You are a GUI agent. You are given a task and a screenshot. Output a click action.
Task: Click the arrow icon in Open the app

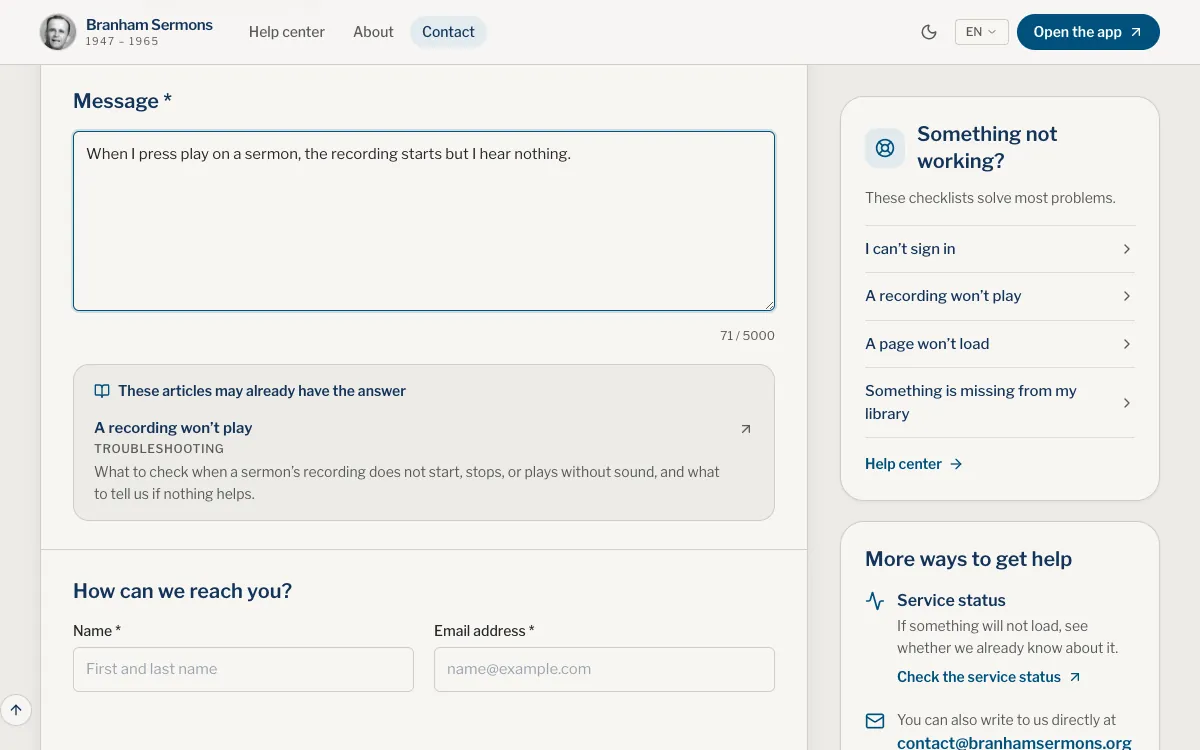pos(1136,32)
